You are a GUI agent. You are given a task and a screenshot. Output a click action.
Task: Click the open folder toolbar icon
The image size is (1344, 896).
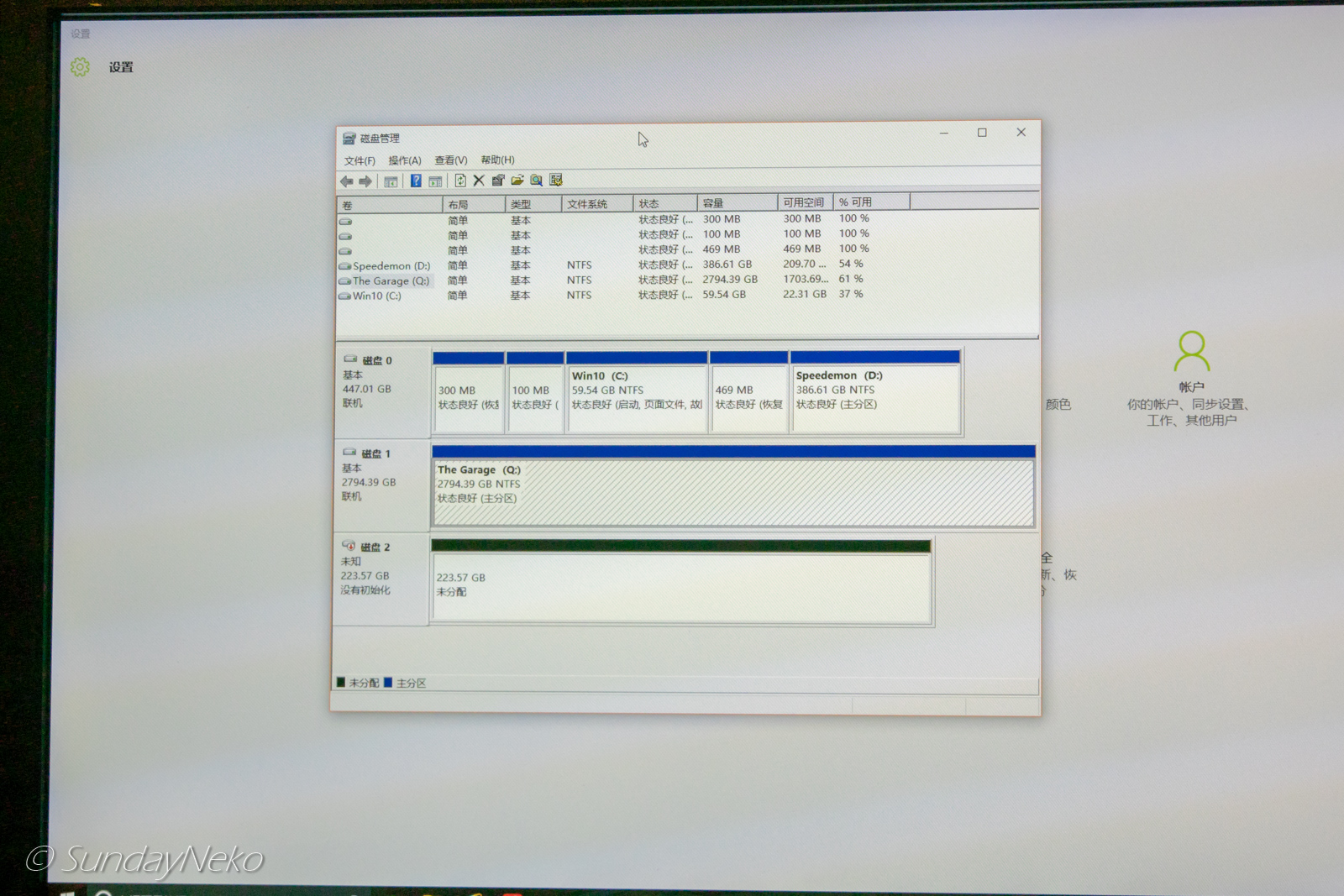coord(517,181)
